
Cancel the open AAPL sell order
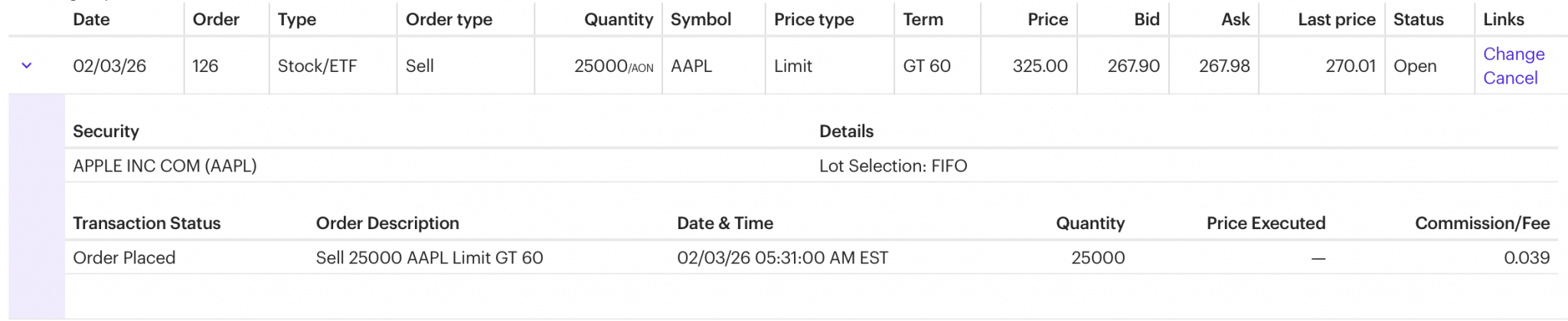point(1510,78)
